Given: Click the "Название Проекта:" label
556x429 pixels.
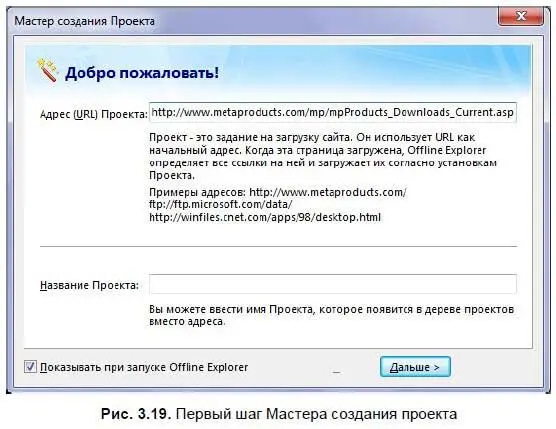Looking at the screenshot, I should point(89,285).
